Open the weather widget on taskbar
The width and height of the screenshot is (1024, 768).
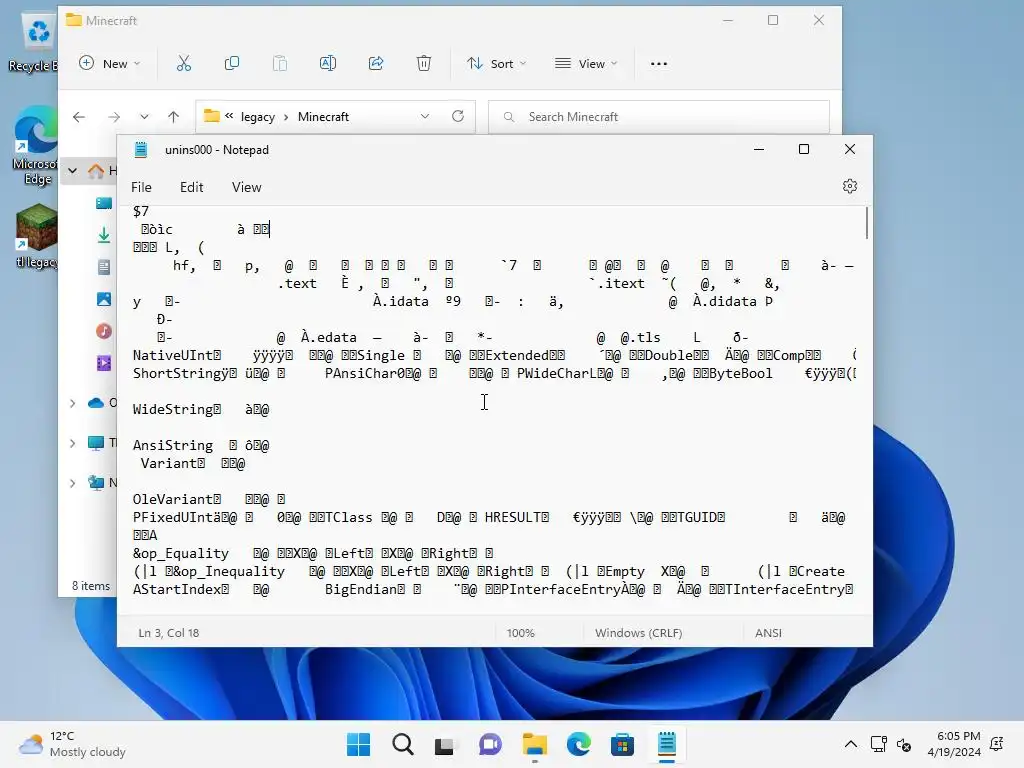coord(72,744)
